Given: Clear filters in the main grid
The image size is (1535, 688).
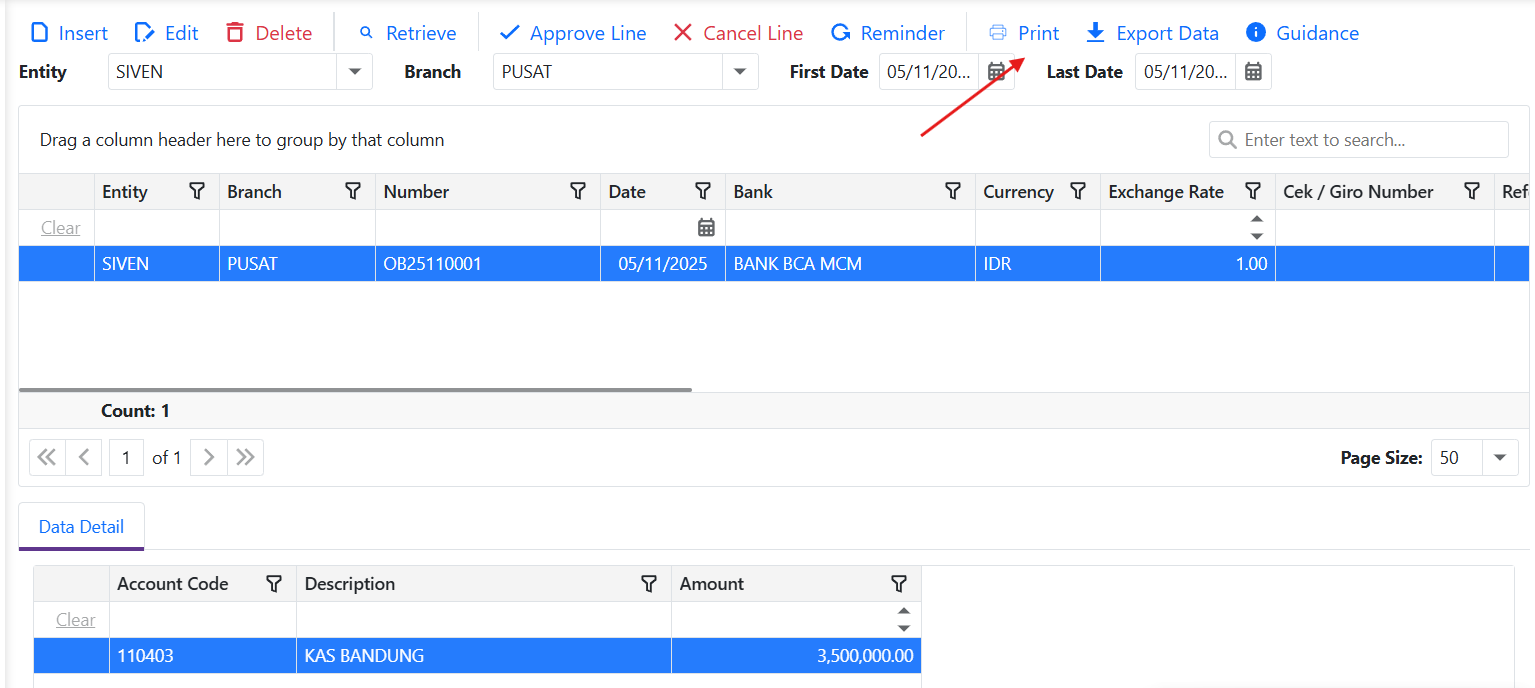Looking at the screenshot, I should (60, 228).
